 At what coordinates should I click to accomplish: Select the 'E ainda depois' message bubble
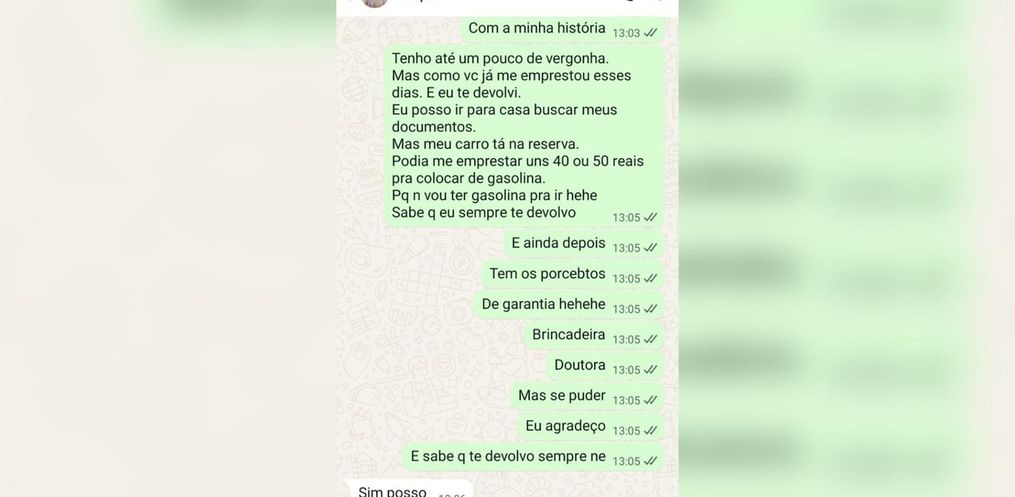point(585,245)
